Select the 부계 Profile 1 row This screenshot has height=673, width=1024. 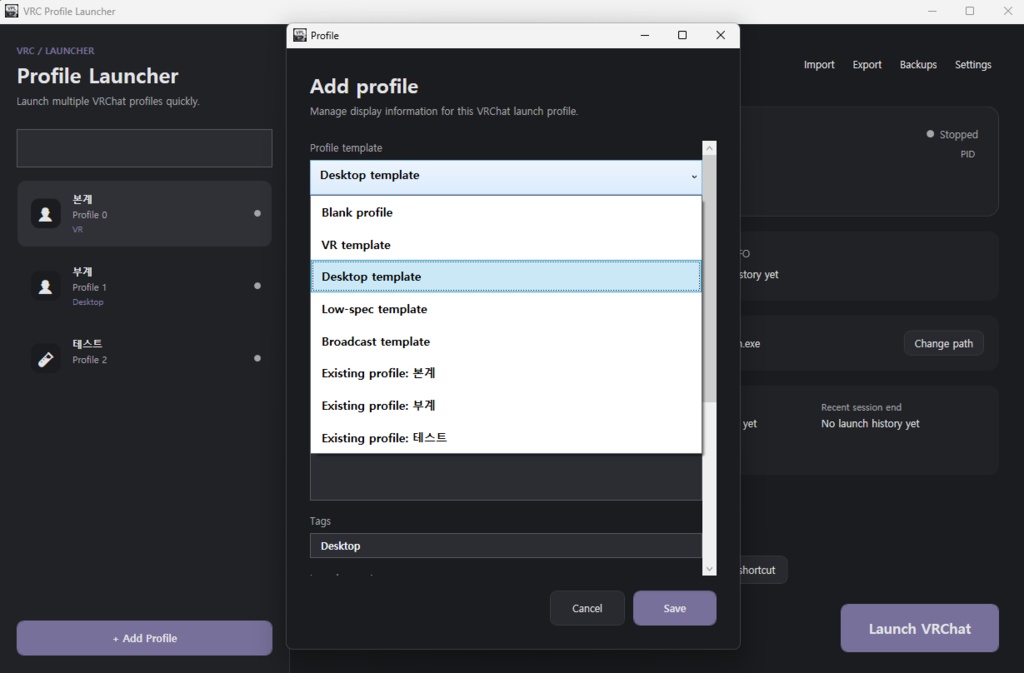click(x=144, y=286)
